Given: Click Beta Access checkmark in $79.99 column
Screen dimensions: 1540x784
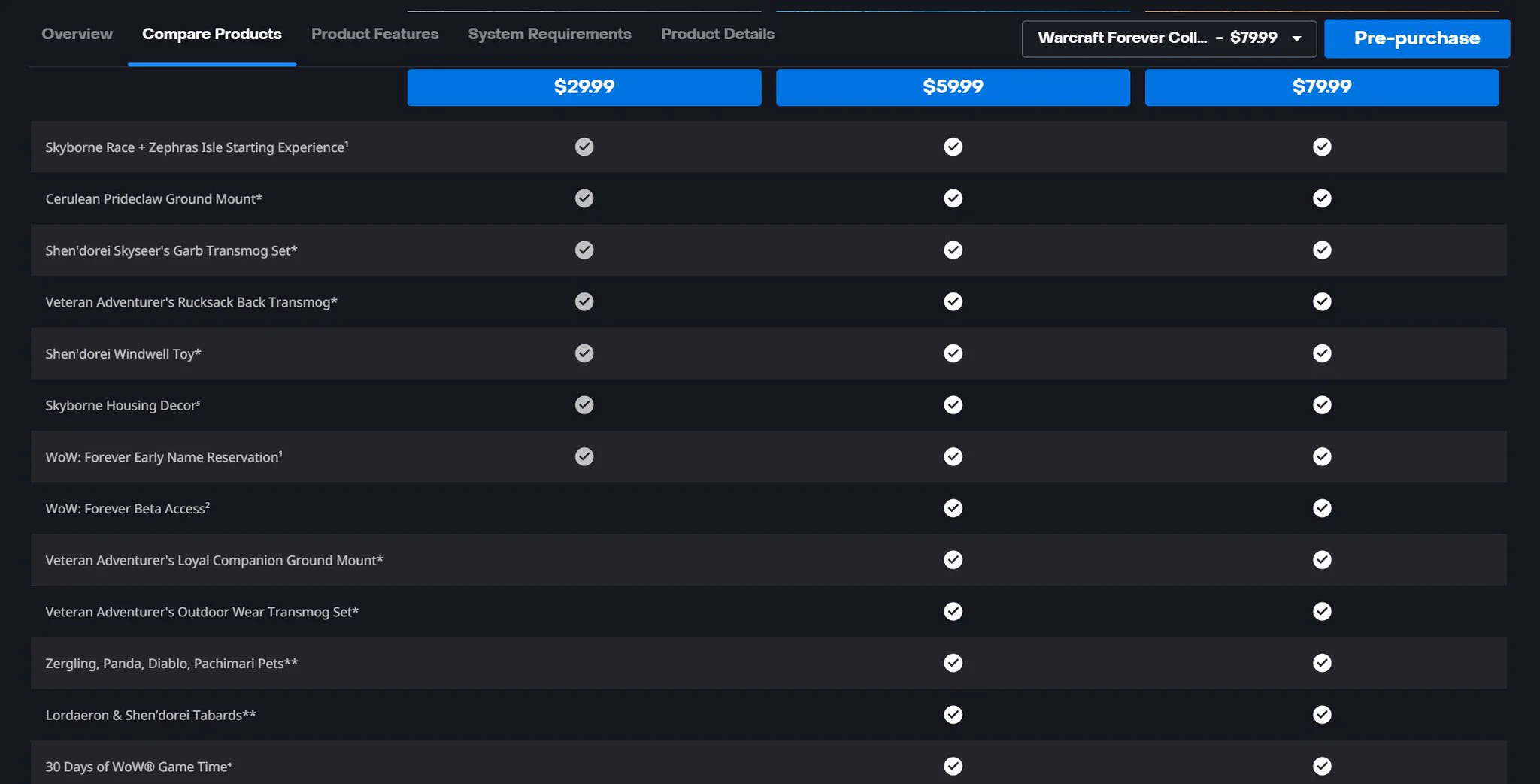Looking at the screenshot, I should (x=1322, y=508).
